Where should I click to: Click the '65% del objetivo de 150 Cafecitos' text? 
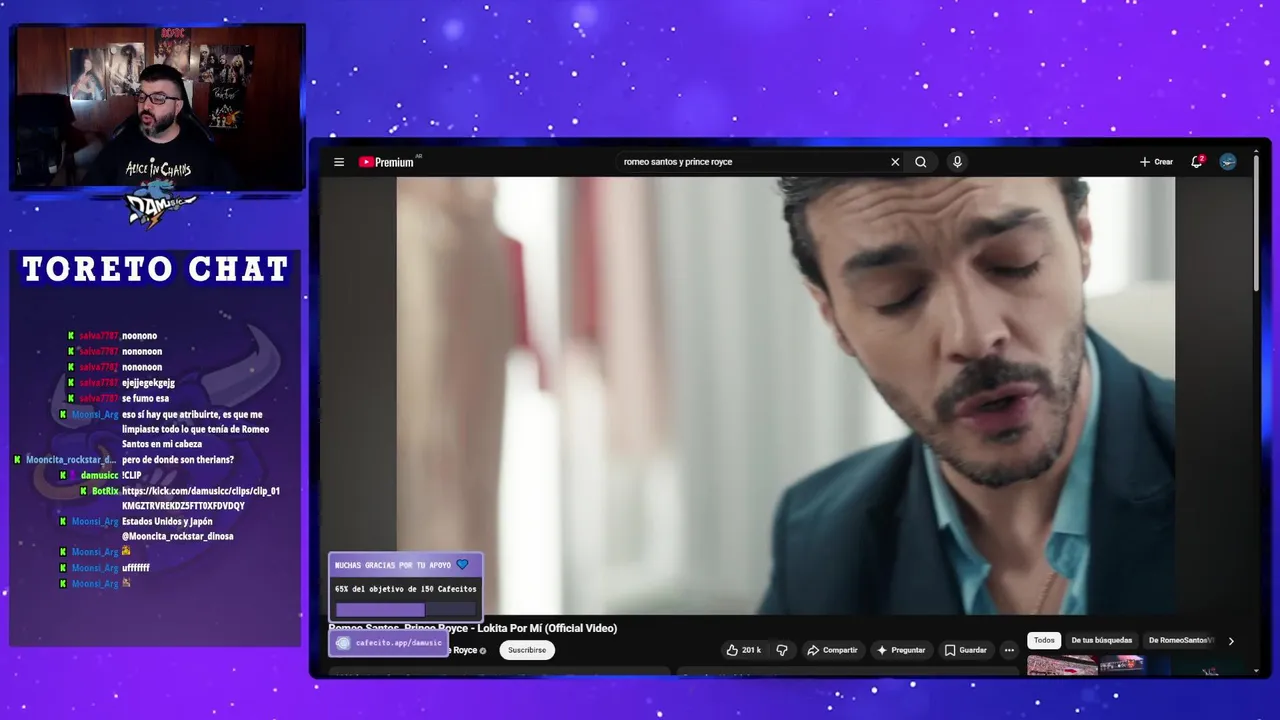pos(405,589)
